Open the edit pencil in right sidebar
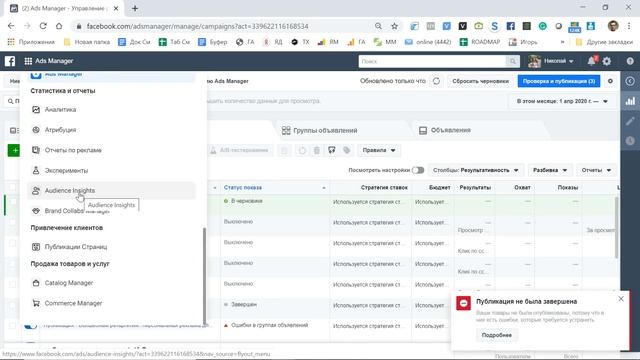This screenshot has width=640, height=360. (630, 121)
